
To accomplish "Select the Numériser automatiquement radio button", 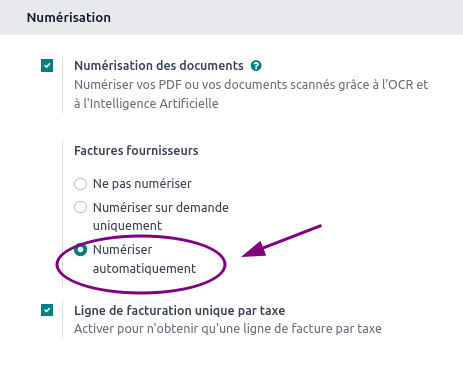I will point(80,249).
